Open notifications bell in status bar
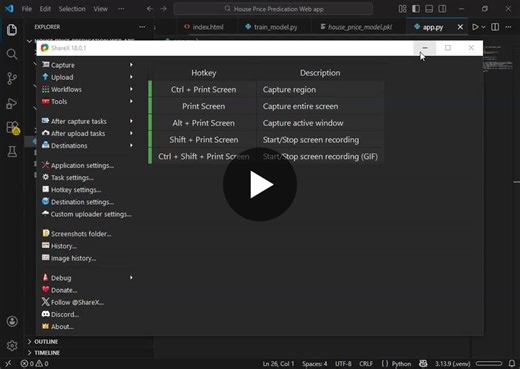520x369 pixels. (x=512, y=363)
